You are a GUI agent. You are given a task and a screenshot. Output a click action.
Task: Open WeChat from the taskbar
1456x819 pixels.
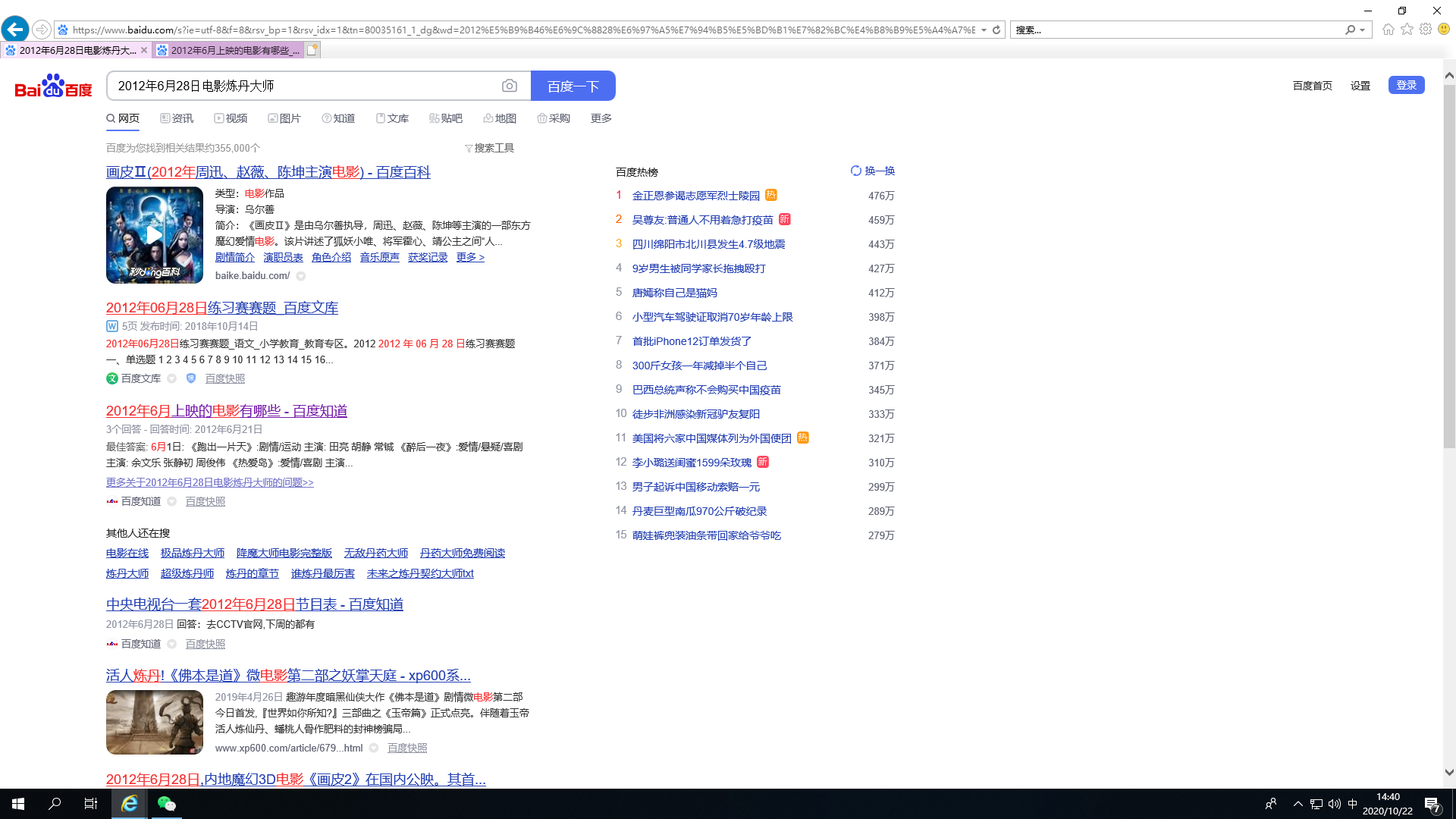[x=166, y=804]
